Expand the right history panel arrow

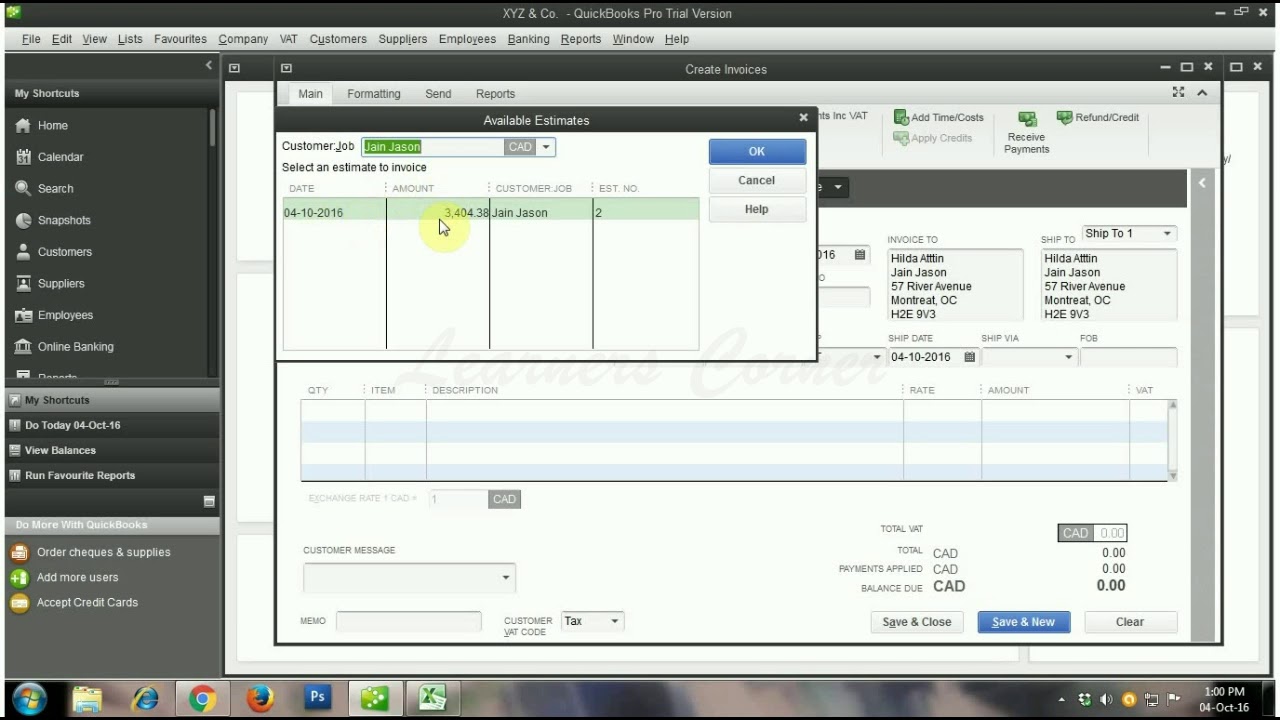pos(1202,182)
